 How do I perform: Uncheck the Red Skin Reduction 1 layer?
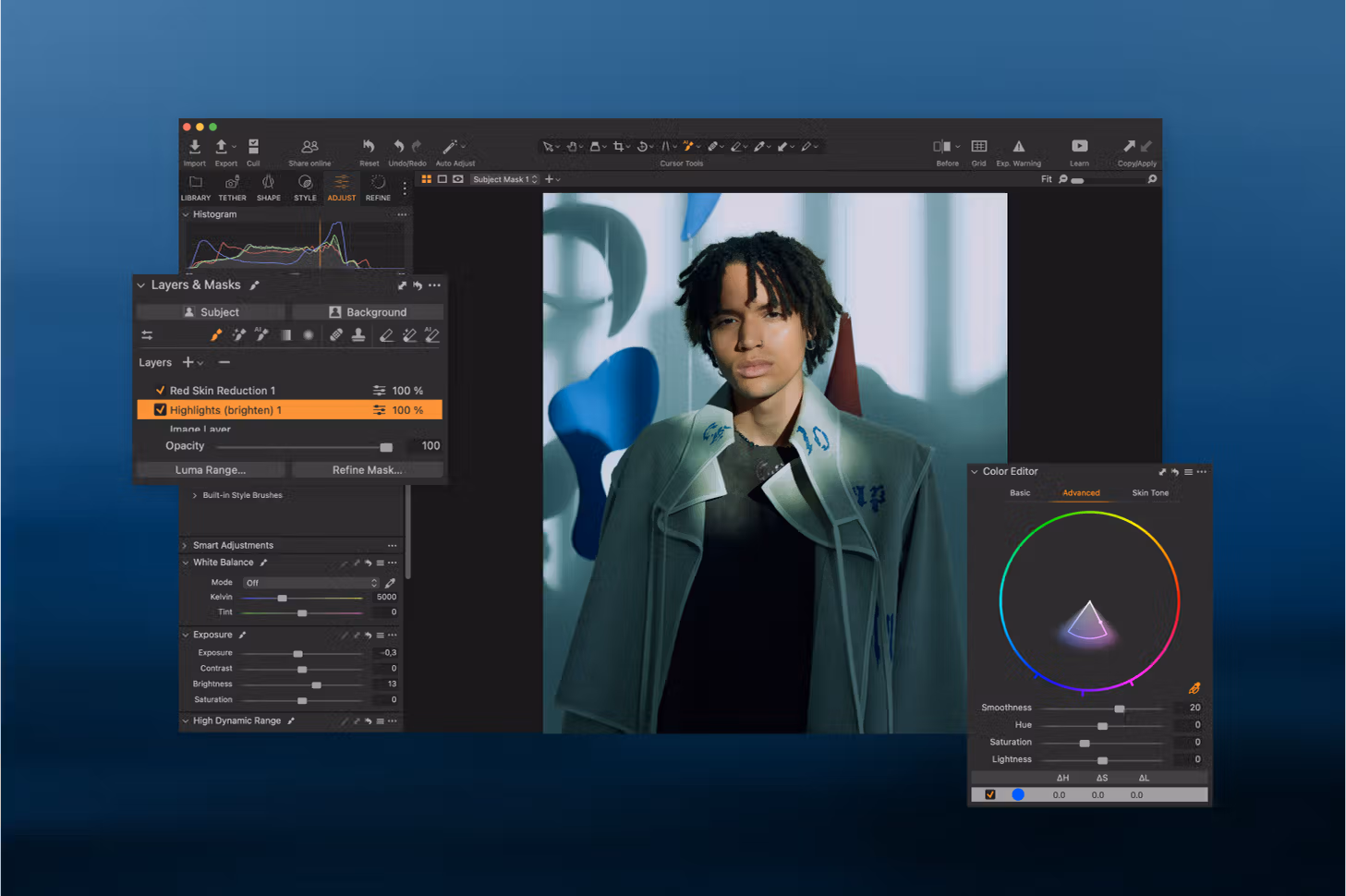[x=160, y=391]
